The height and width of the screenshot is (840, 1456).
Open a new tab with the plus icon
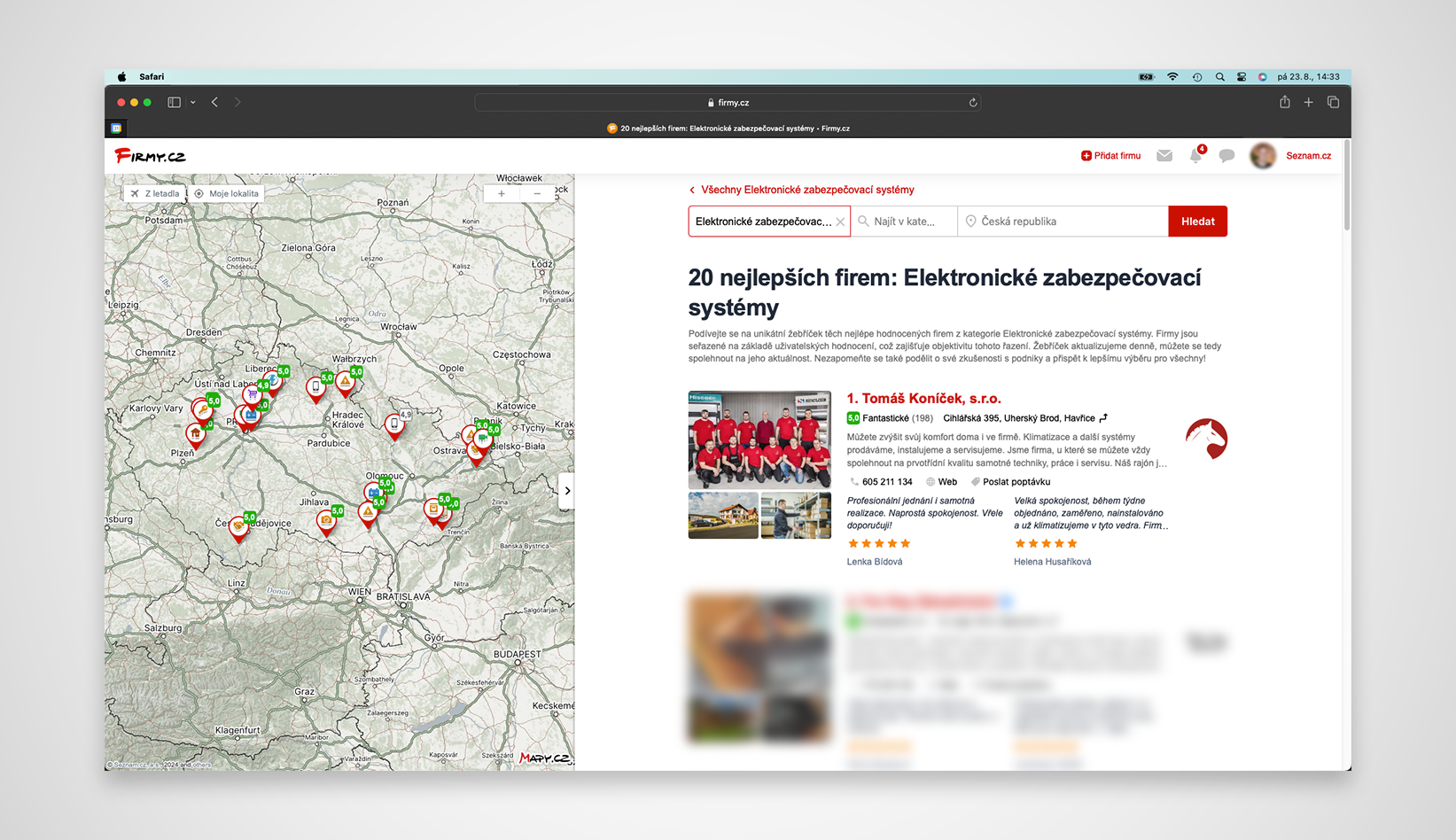click(1309, 103)
